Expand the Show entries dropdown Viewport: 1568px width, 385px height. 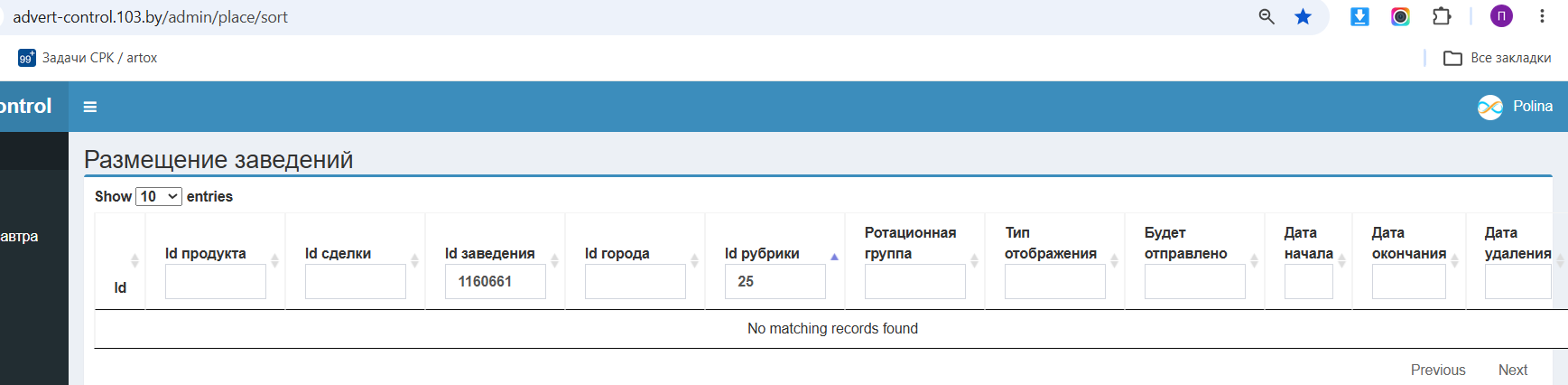pyautogui.click(x=159, y=196)
